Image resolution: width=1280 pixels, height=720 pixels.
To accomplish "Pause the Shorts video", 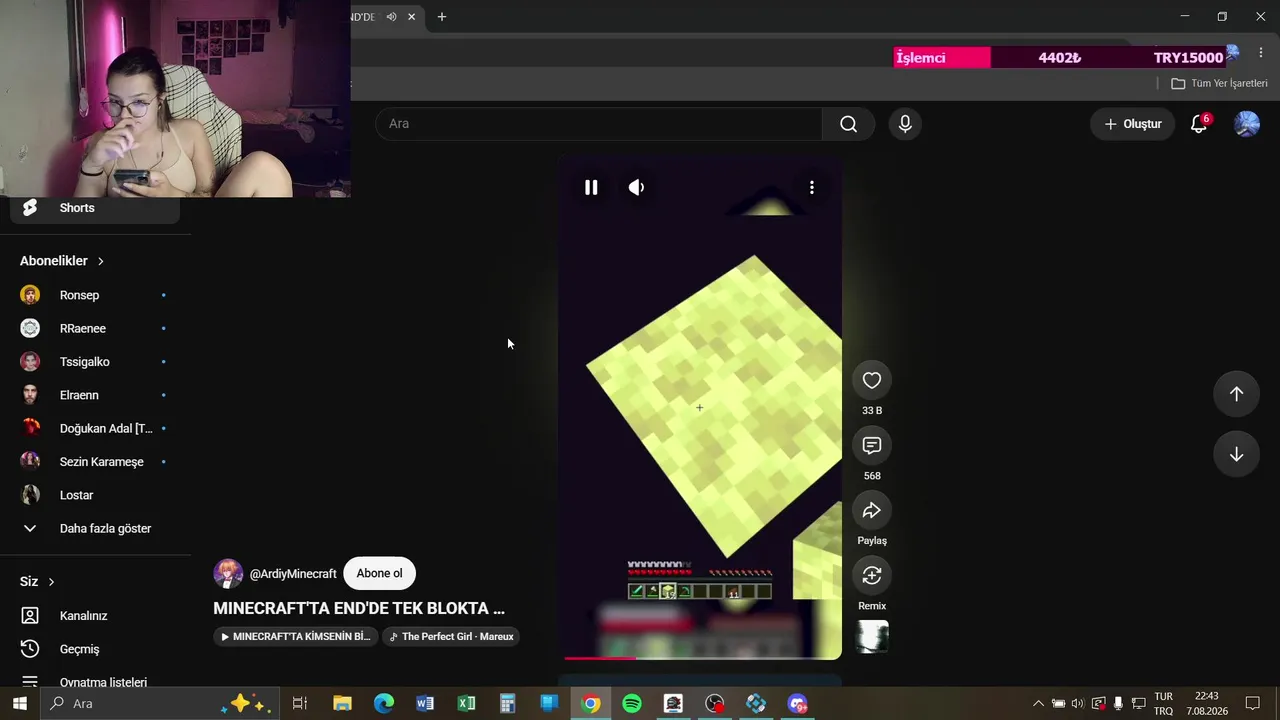I will click(x=591, y=187).
